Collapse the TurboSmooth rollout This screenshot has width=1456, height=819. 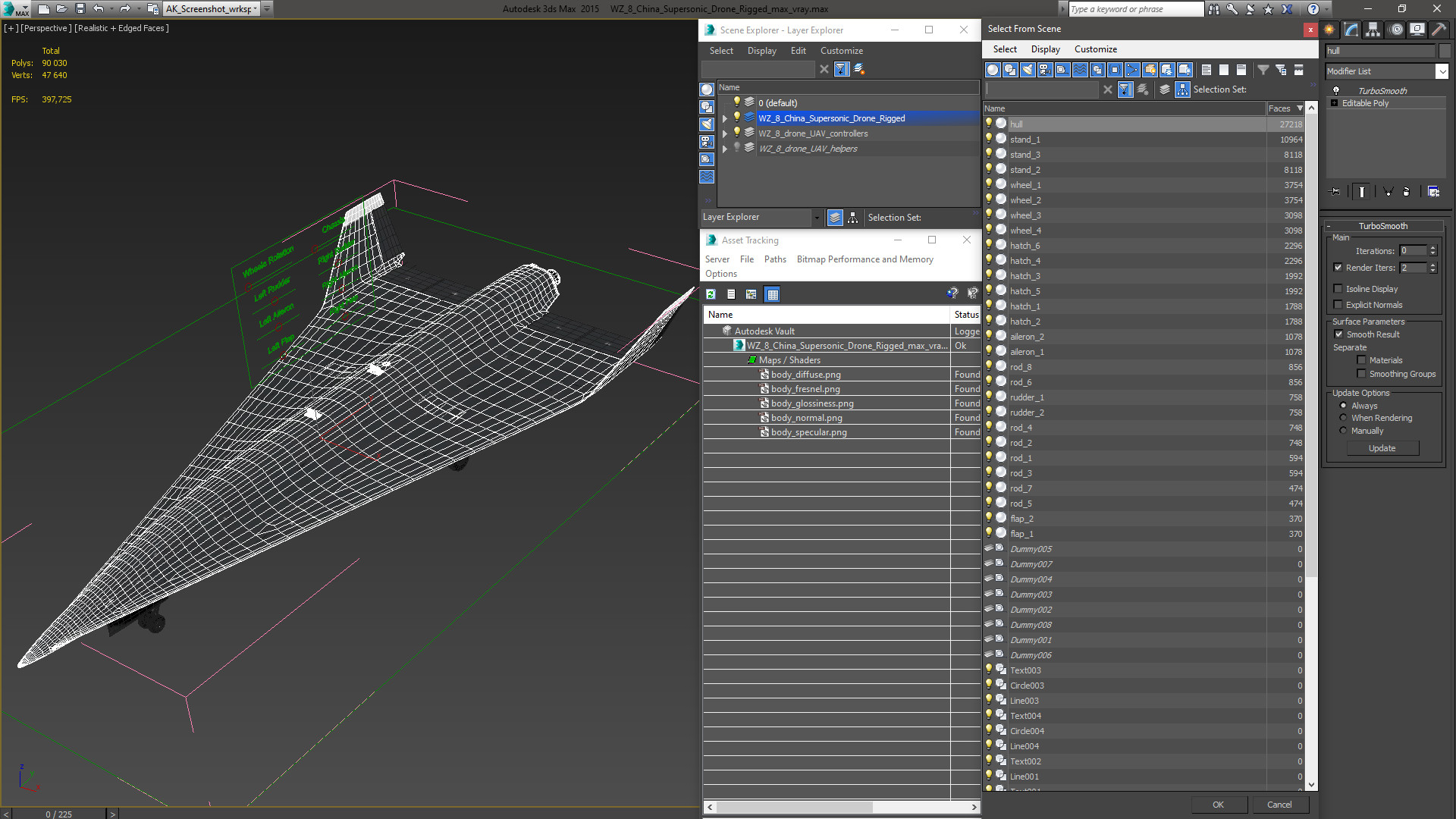[x=1329, y=226]
